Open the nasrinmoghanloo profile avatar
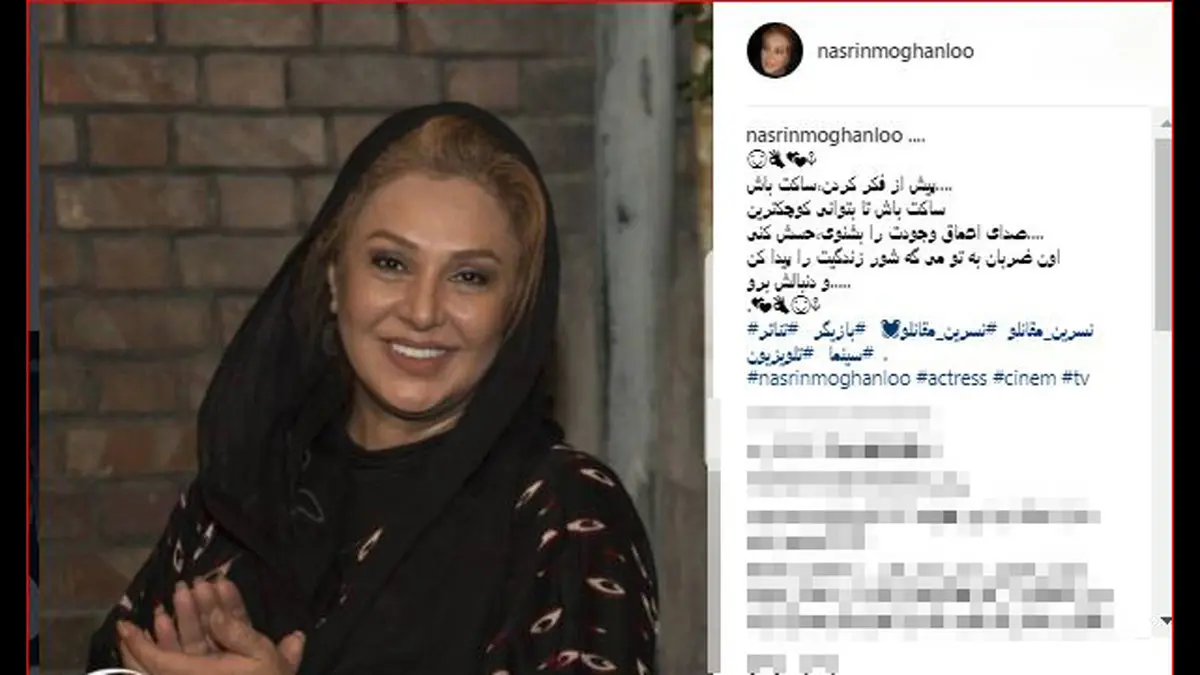The height and width of the screenshot is (675, 1200). pyautogui.click(x=774, y=50)
